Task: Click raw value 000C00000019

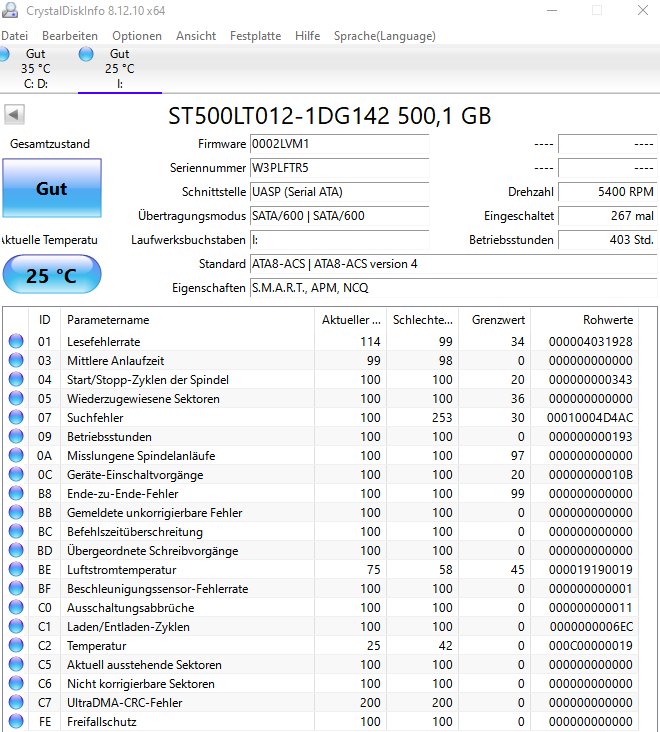Action: (x=590, y=646)
